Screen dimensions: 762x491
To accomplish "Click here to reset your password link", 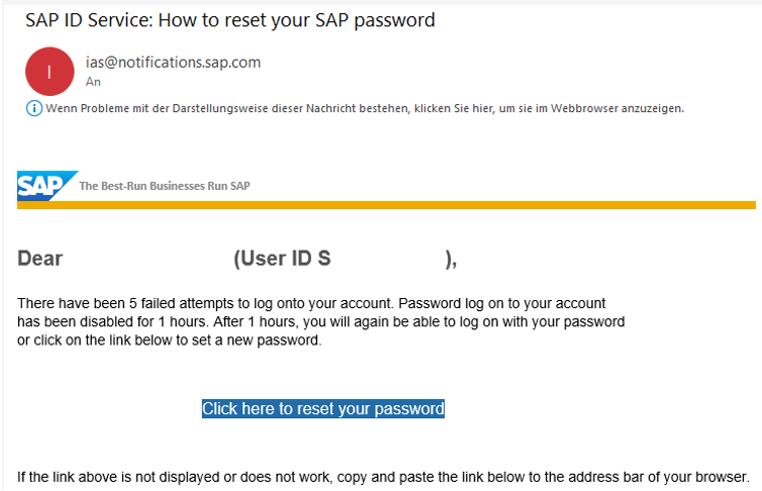I will 323,408.
